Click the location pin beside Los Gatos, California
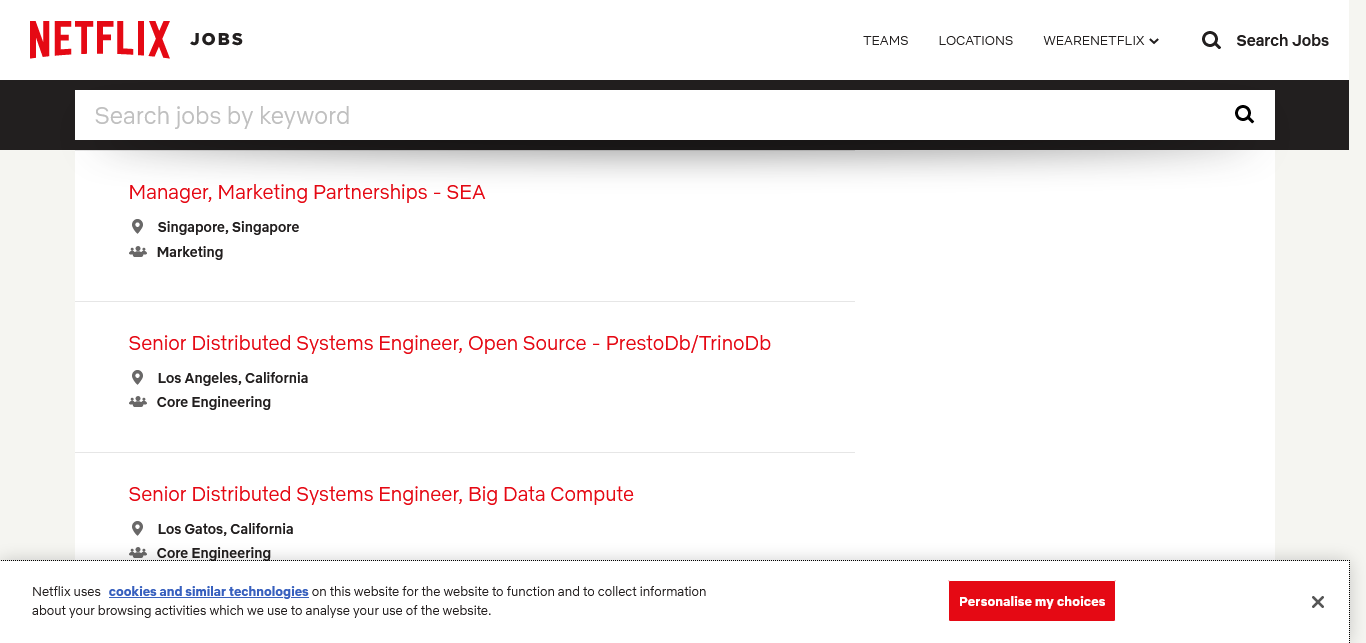Screen dimensions: 1366x643 (137, 529)
